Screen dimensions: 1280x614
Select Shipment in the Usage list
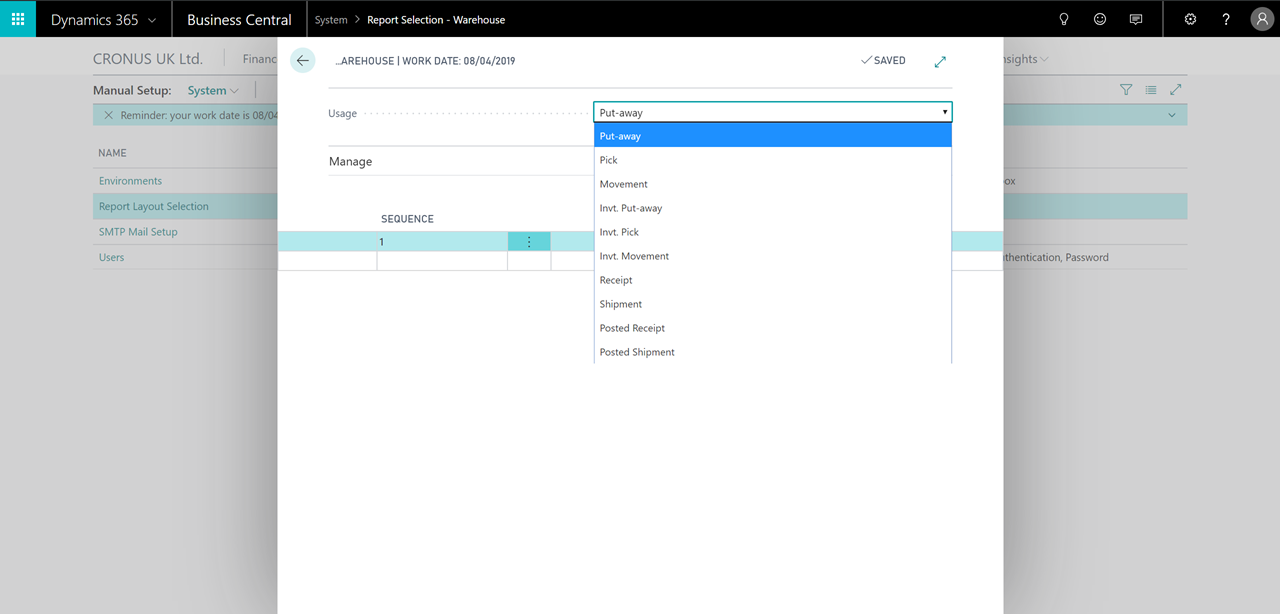[x=773, y=304]
